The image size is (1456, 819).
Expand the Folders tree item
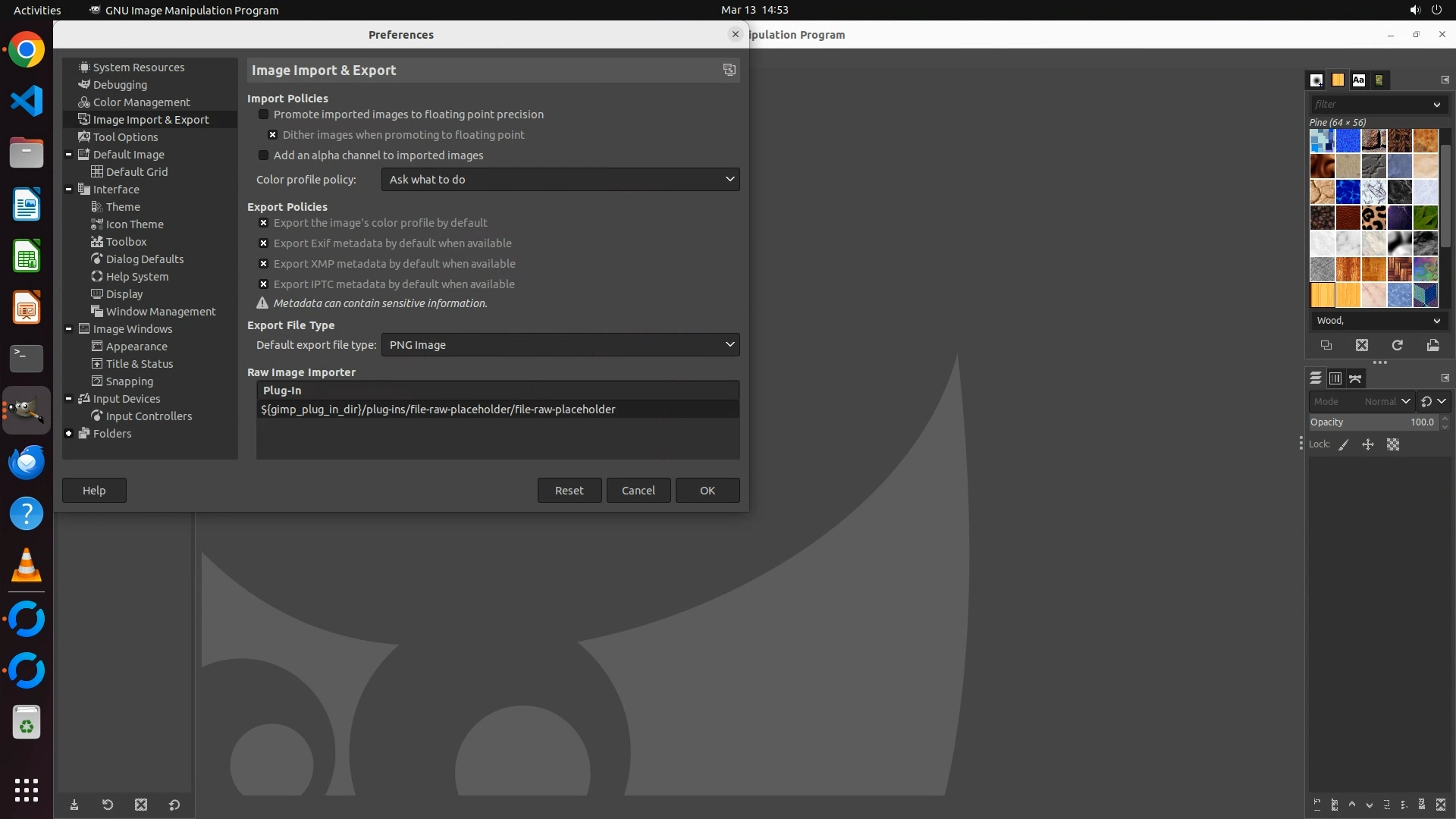tap(69, 434)
